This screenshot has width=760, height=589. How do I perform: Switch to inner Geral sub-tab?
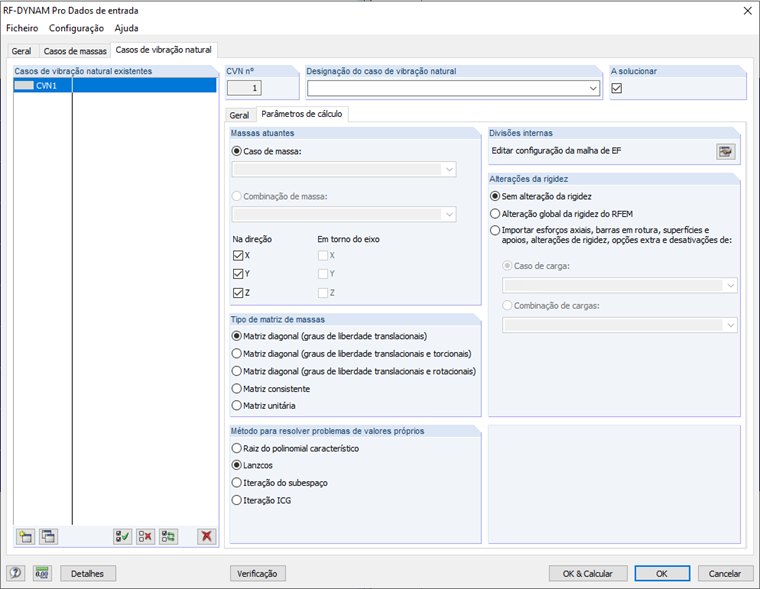pos(239,115)
